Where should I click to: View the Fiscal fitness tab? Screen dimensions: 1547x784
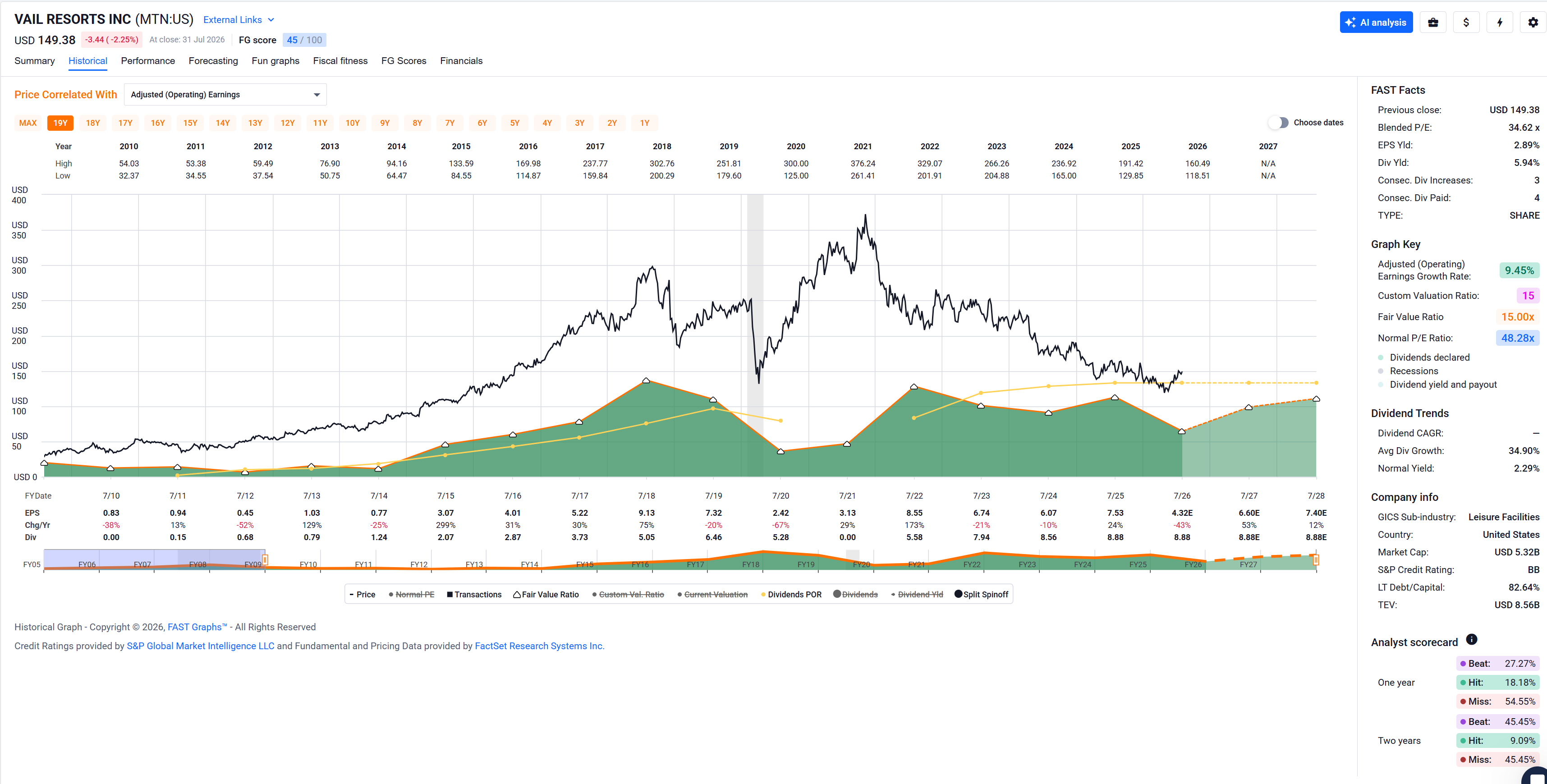click(x=340, y=60)
